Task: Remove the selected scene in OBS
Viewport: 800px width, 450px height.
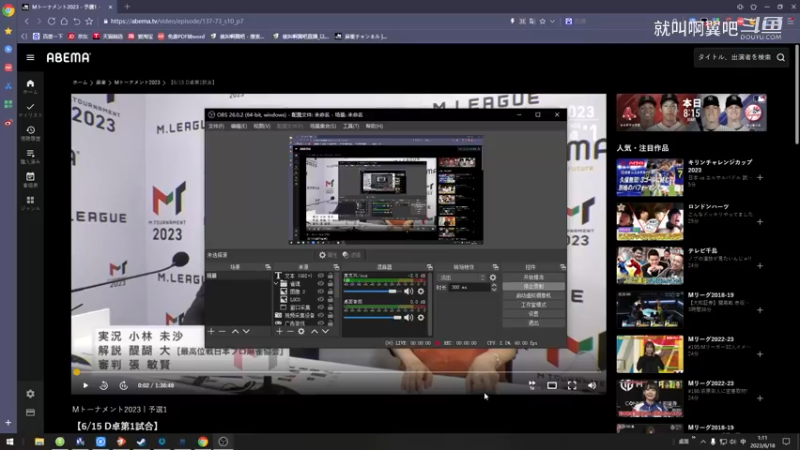Action: click(x=222, y=331)
